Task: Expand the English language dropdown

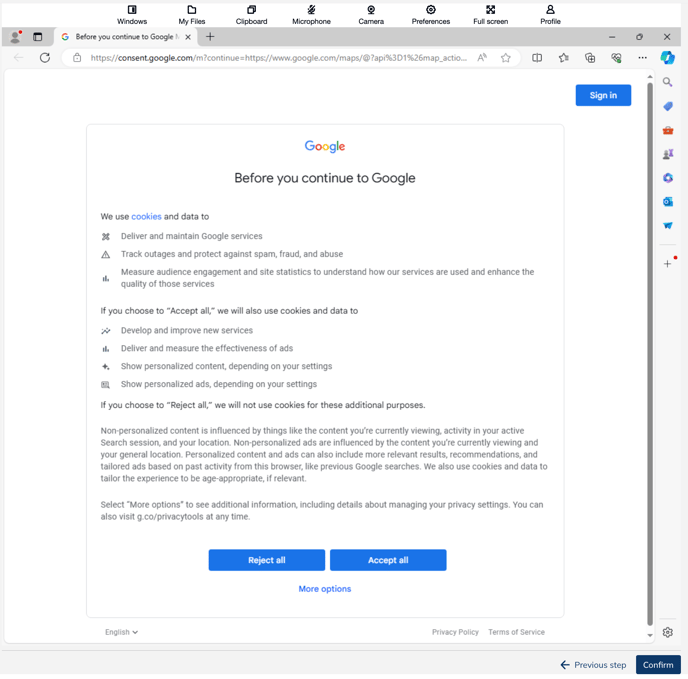Action: 122,632
